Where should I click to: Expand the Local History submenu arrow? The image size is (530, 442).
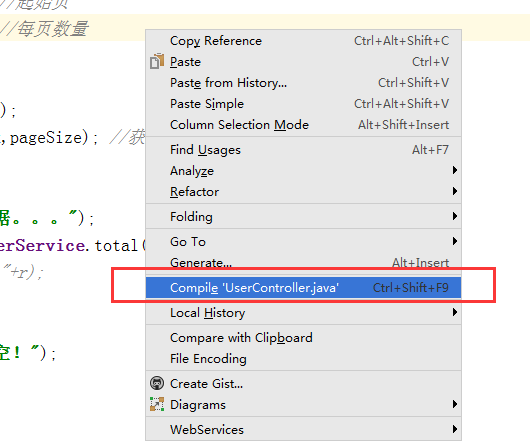pyautogui.click(x=455, y=312)
